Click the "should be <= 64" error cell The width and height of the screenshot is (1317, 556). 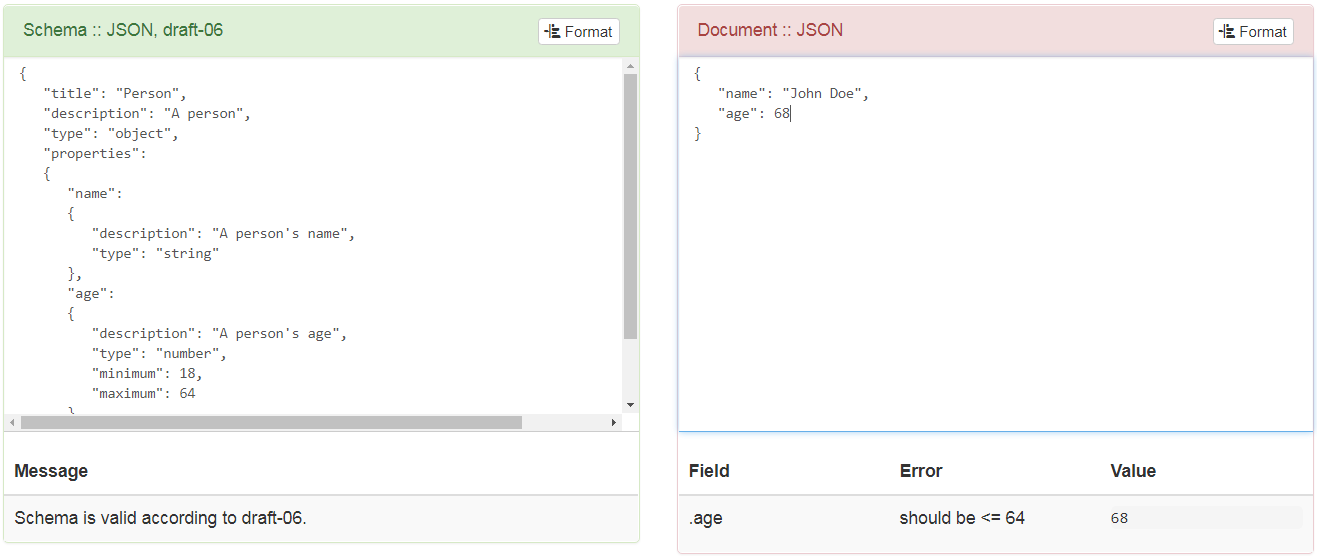coord(962,518)
